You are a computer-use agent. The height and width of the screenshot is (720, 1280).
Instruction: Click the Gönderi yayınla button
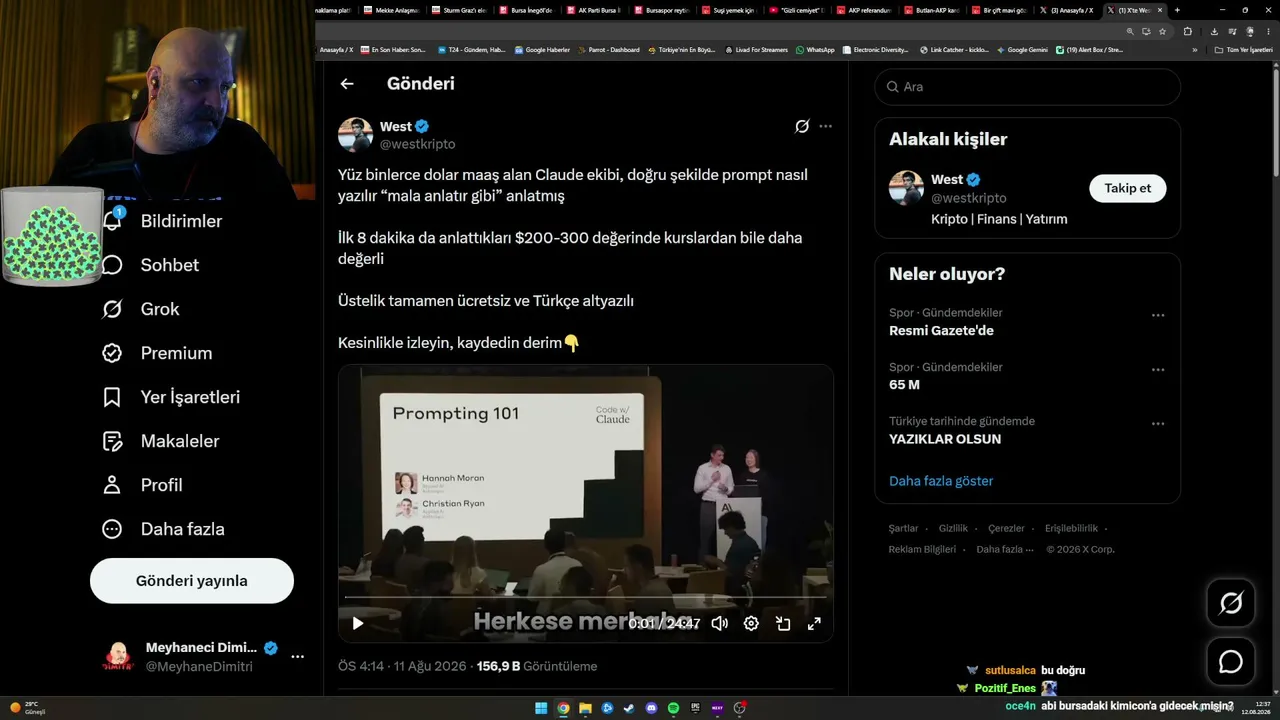click(192, 581)
